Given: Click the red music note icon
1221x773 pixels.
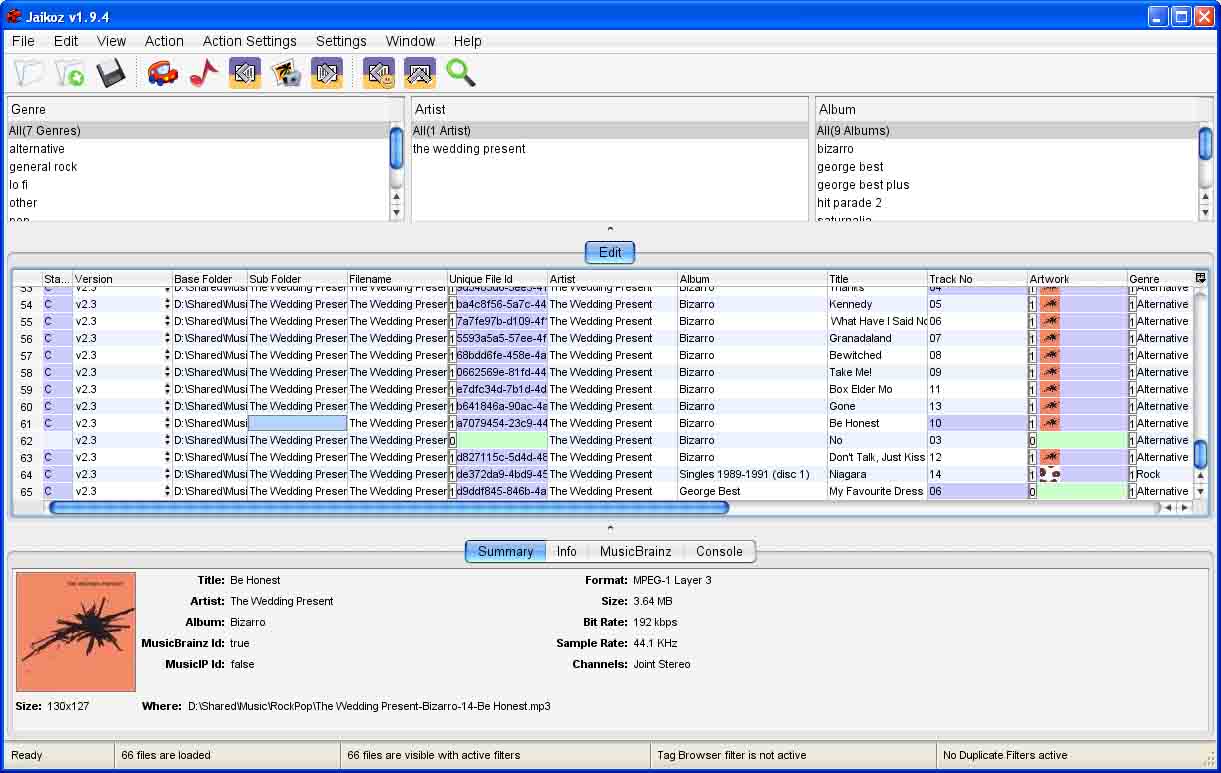Looking at the screenshot, I should click(x=203, y=73).
